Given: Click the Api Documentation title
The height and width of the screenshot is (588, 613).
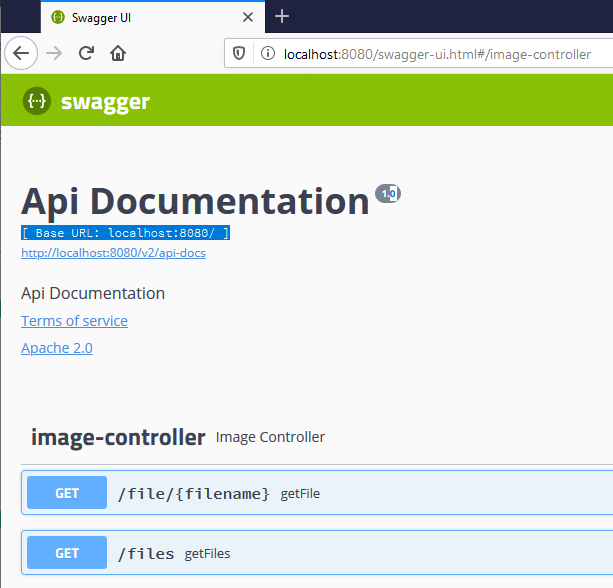Looking at the screenshot, I should (x=195, y=201).
